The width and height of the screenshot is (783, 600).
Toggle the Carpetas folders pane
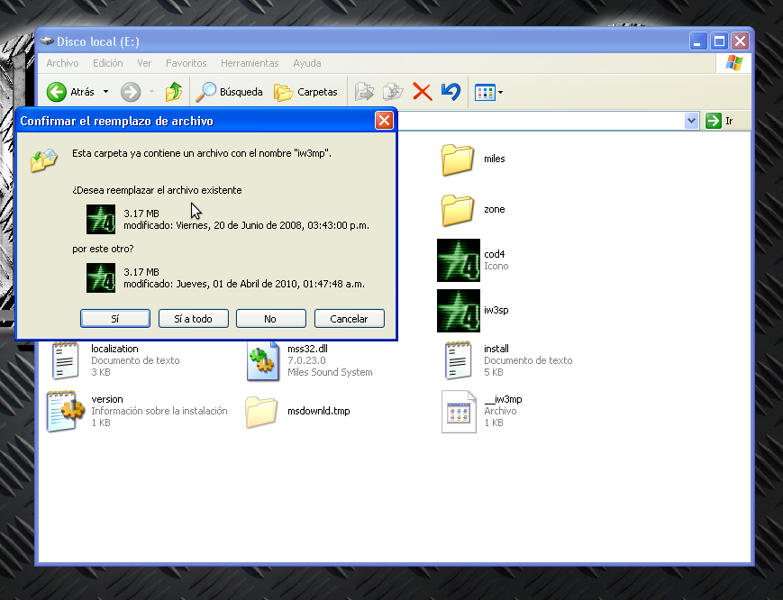coord(306,92)
